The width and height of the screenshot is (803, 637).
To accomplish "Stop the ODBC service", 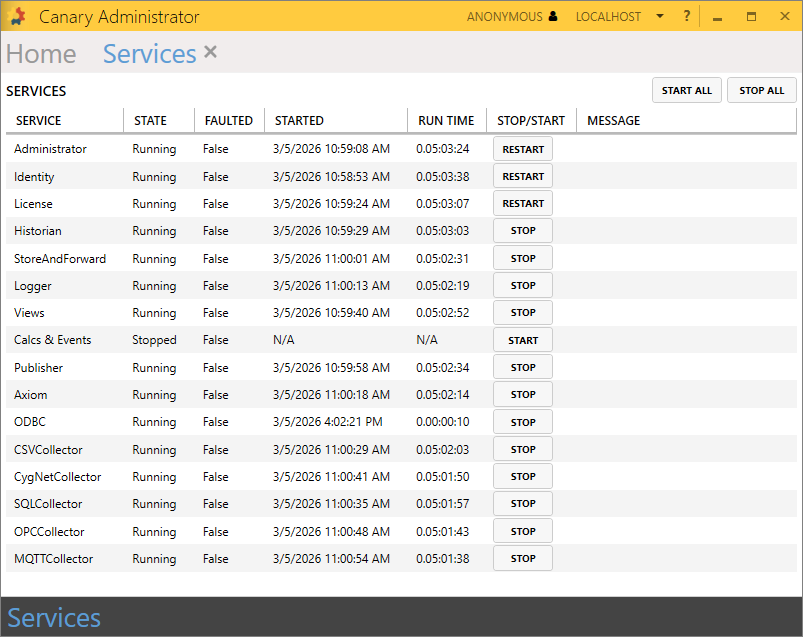I will [522, 422].
